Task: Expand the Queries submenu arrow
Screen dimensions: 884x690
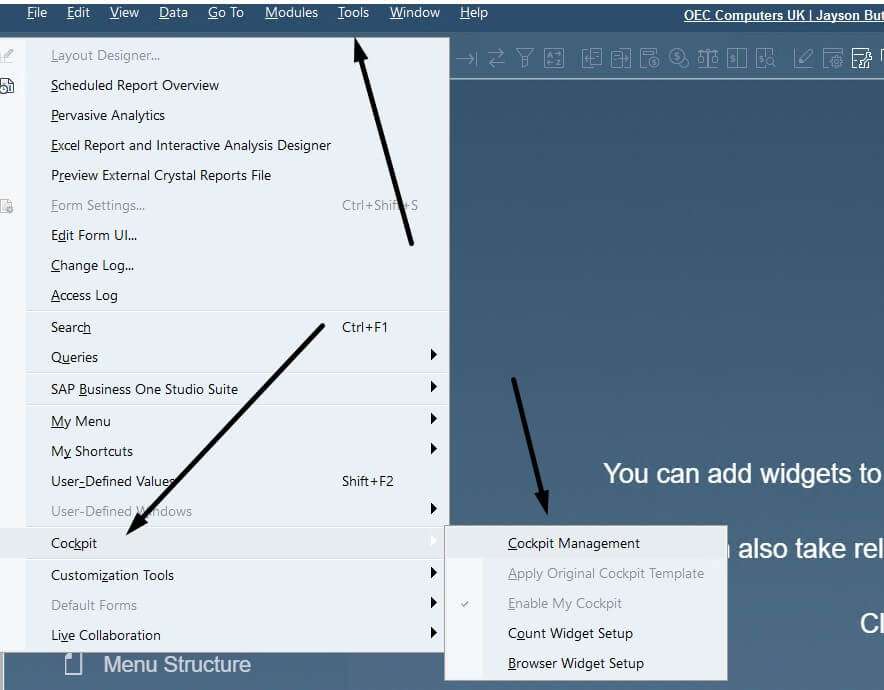Action: pos(434,355)
